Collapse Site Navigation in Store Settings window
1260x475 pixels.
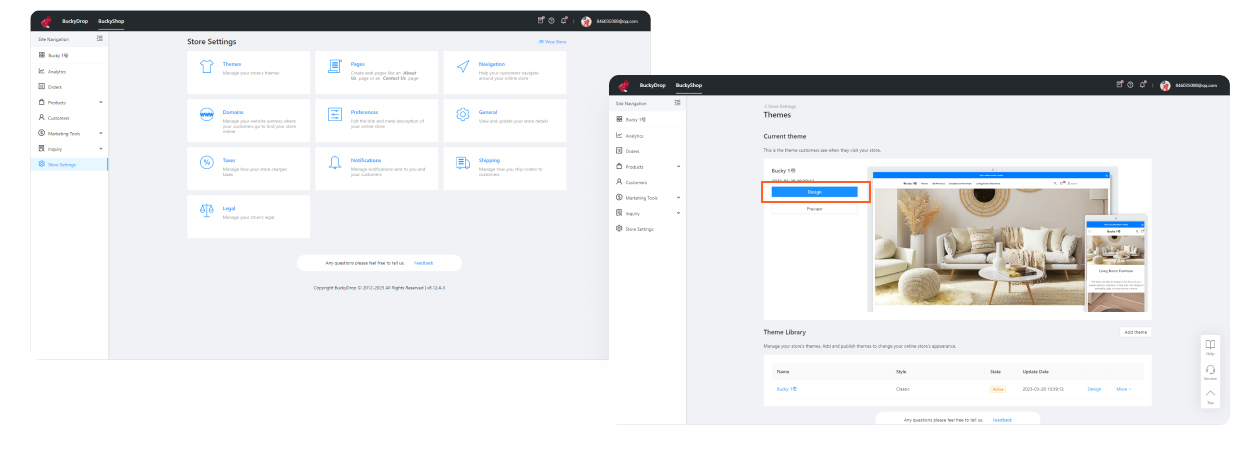click(x=99, y=38)
